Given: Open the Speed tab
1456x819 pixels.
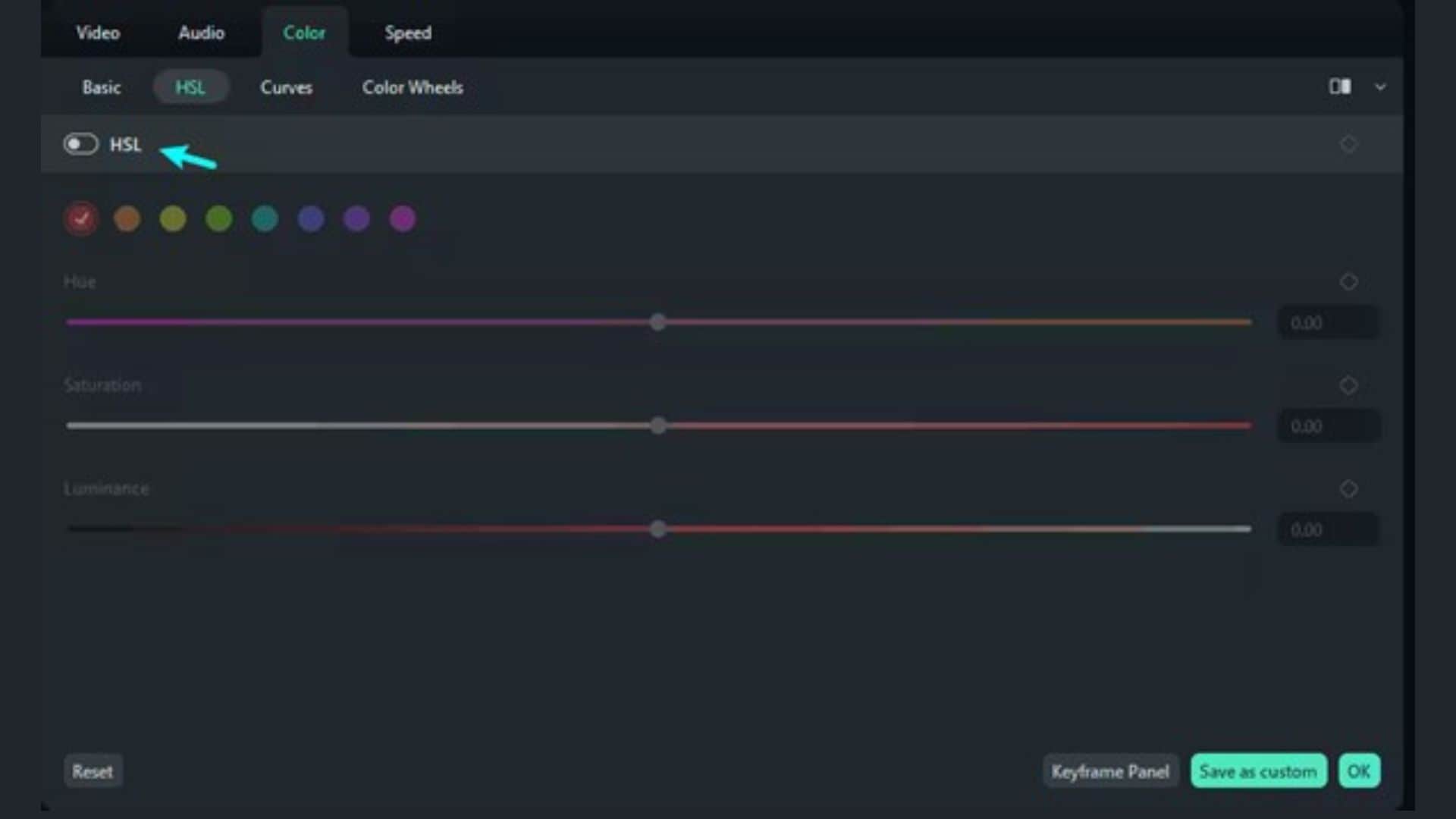Looking at the screenshot, I should [x=408, y=33].
